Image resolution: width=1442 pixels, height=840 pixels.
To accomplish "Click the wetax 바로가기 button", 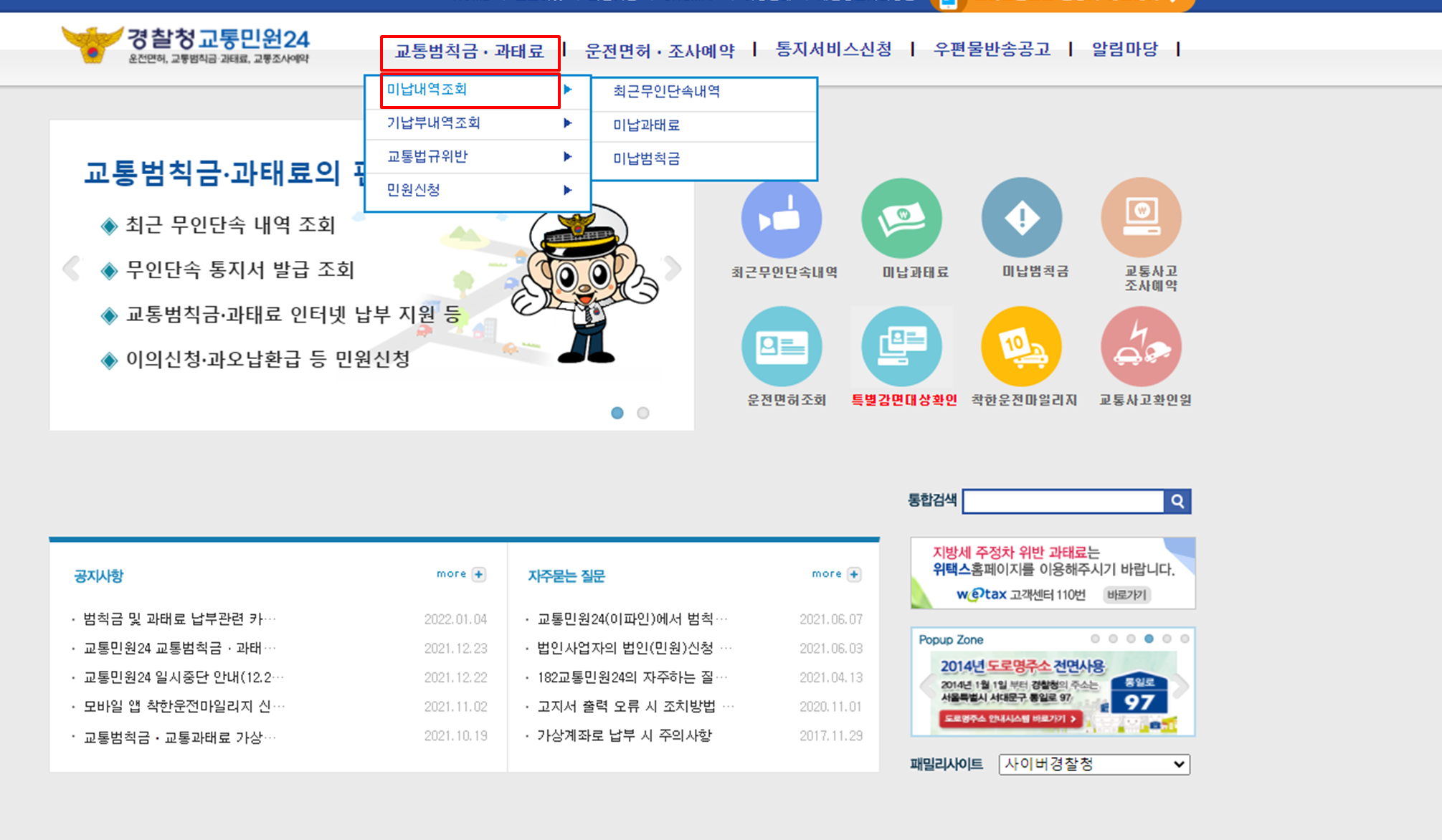I will pos(1126,596).
